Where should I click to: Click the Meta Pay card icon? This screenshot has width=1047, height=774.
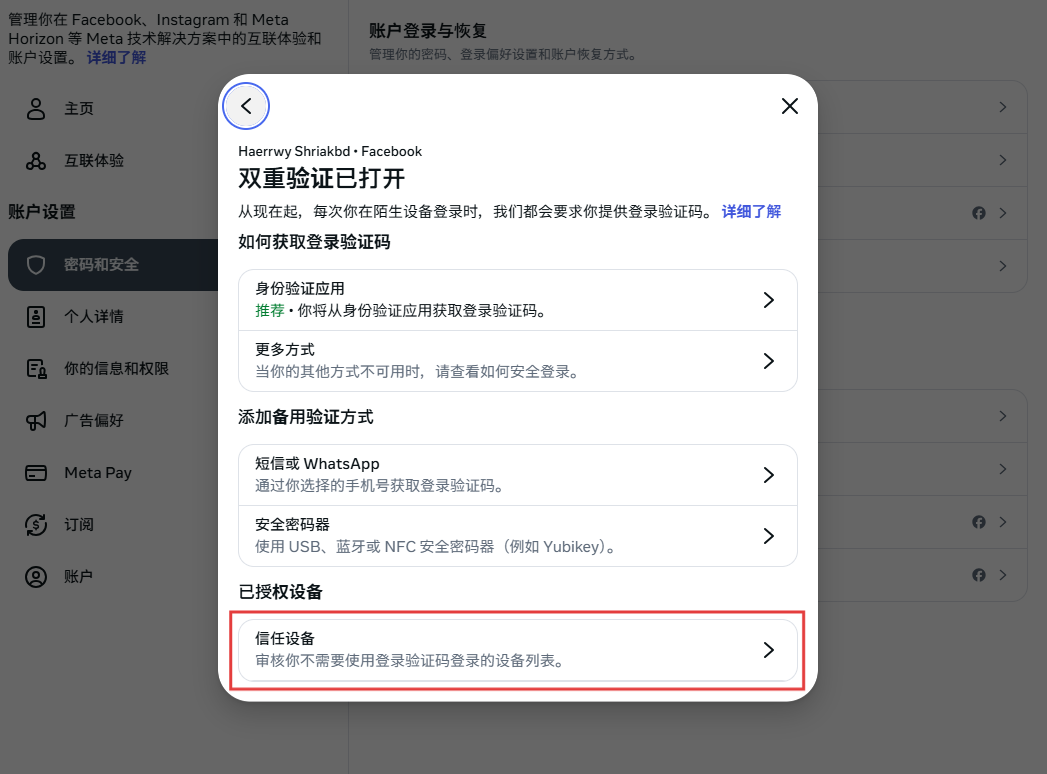click(x=36, y=473)
